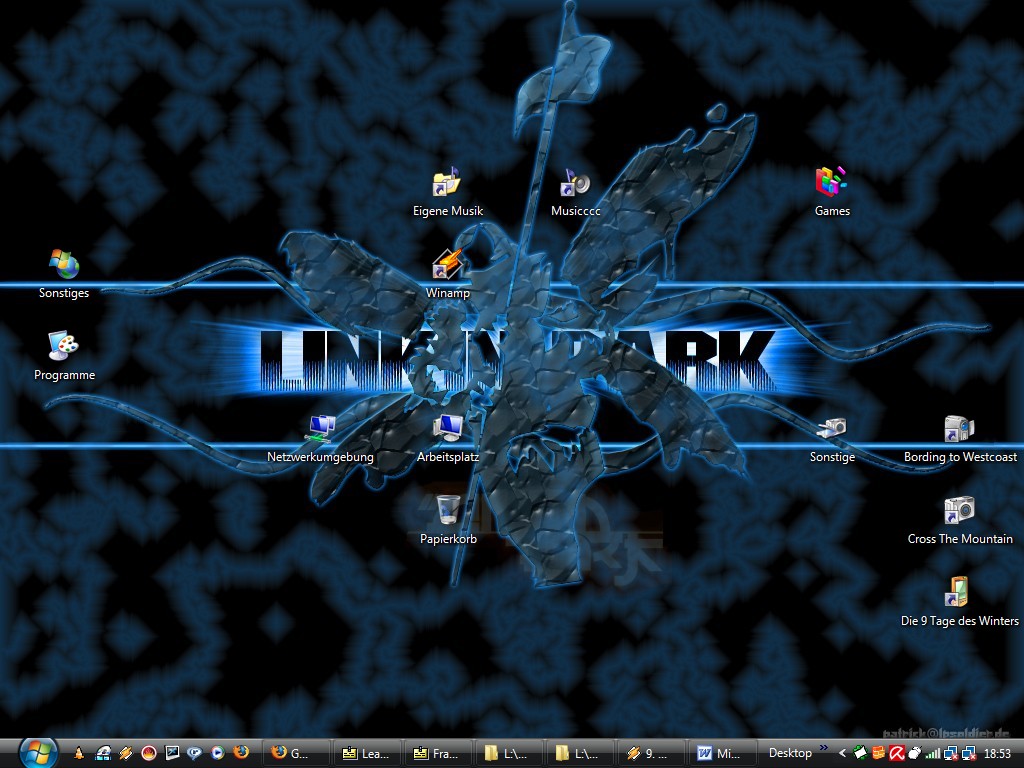This screenshot has width=1024, height=768.
Task: Launch Winamp from the quick launch bar
Action: 125,753
